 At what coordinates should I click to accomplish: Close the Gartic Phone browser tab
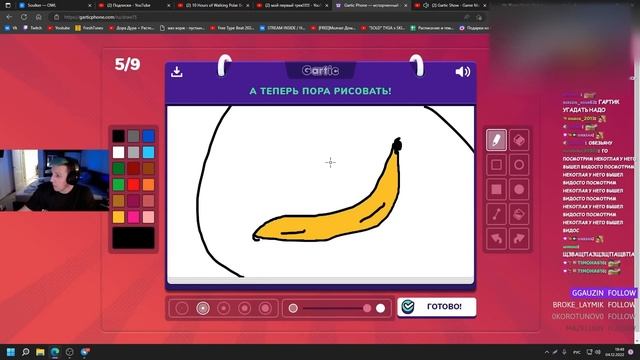coord(405,5)
